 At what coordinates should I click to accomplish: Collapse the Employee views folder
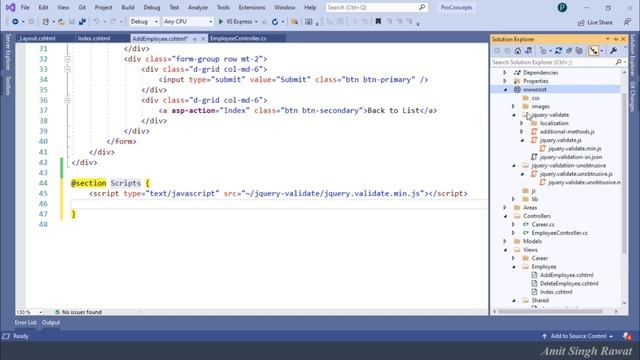(514, 267)
